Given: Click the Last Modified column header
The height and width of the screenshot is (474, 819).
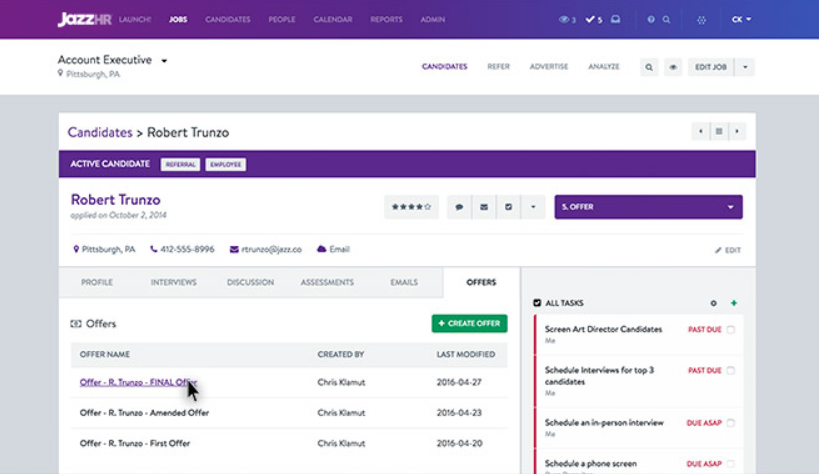Looking at the screenshot, I should coord(466,354).
